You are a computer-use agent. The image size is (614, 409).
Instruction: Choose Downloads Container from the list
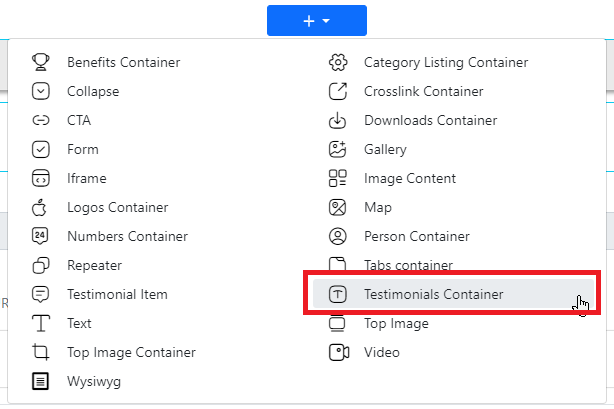430,120
